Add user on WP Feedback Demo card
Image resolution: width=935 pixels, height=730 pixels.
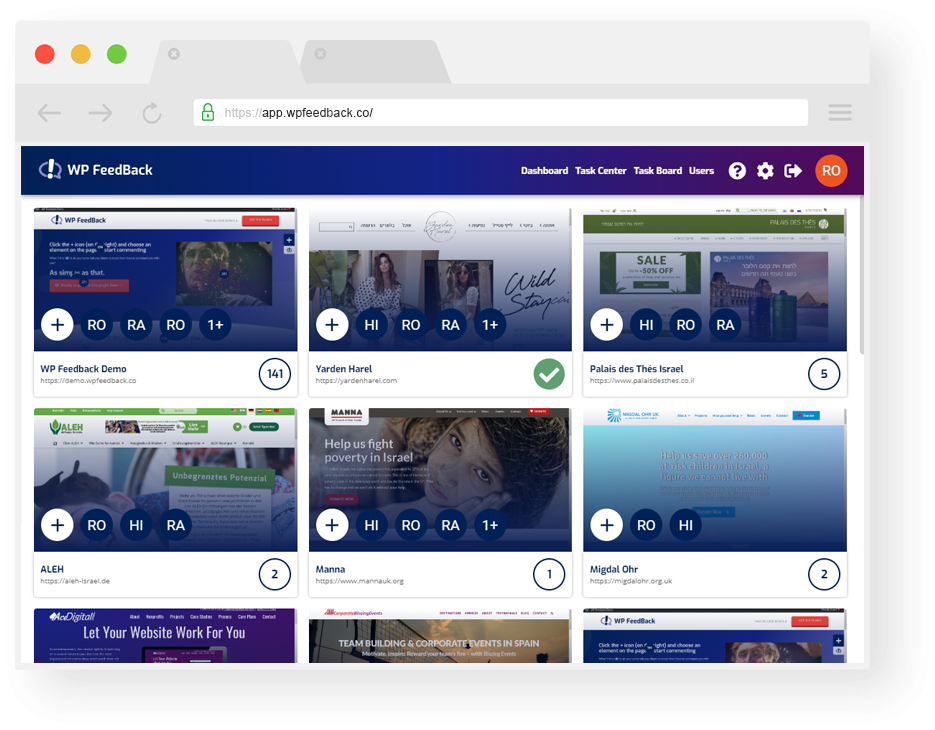[57, 325]
